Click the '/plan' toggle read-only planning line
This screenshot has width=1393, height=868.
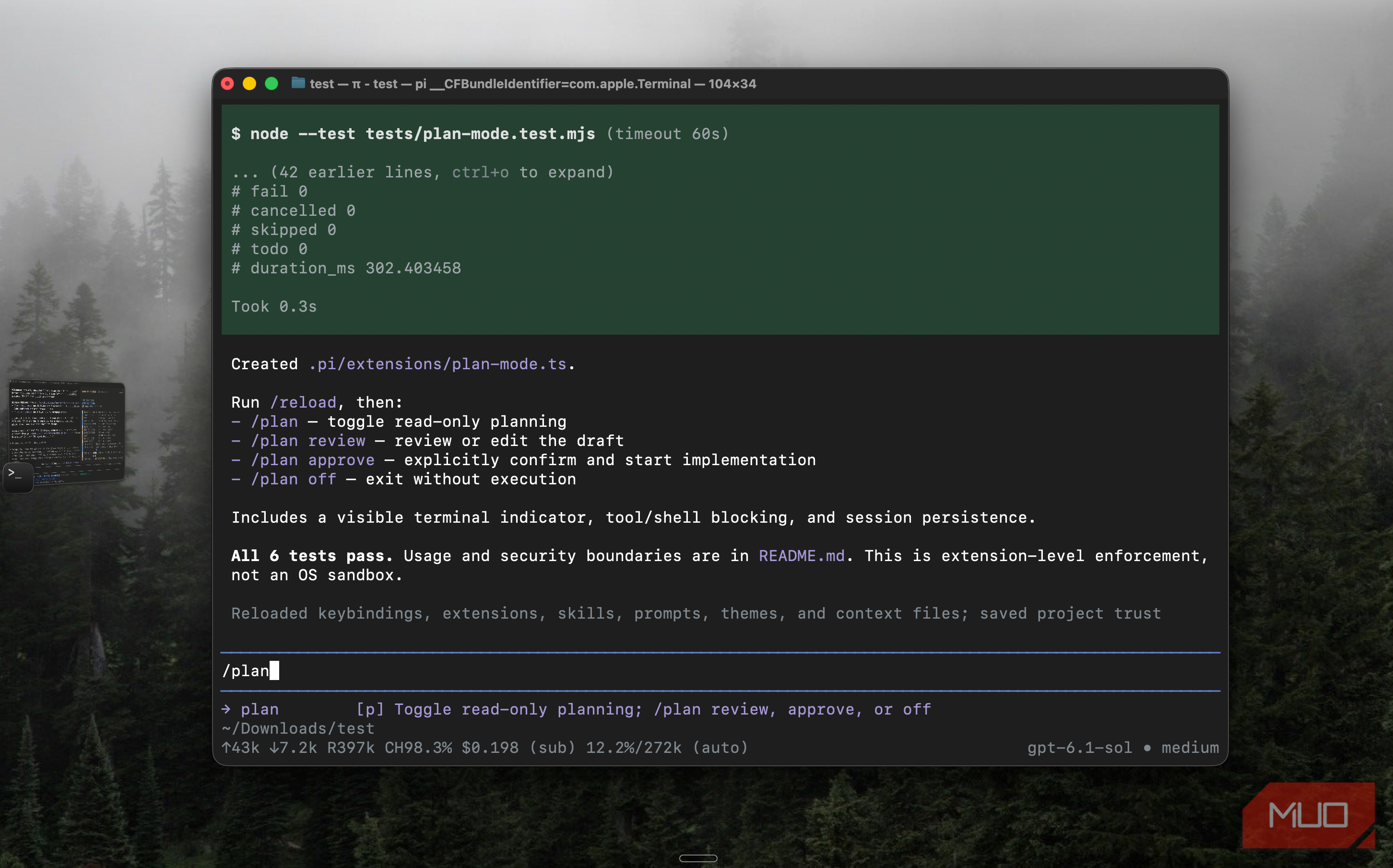399,422
